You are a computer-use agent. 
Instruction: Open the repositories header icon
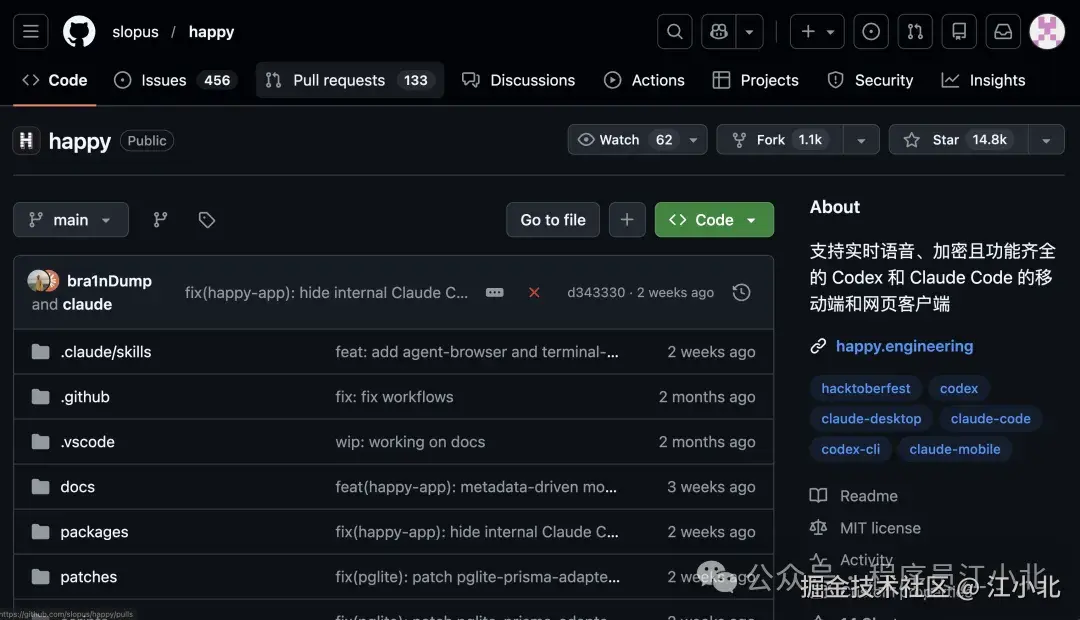click(x=959, y=32)
